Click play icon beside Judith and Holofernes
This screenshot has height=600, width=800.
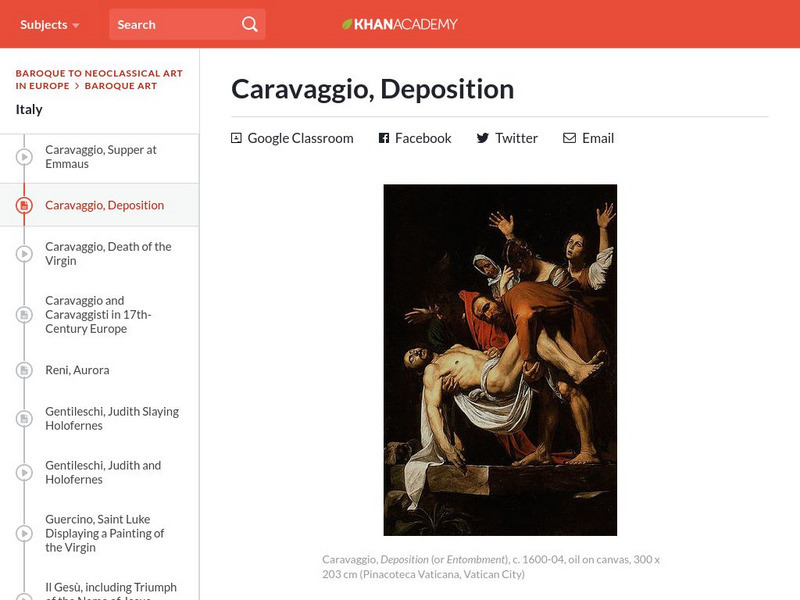24,472
